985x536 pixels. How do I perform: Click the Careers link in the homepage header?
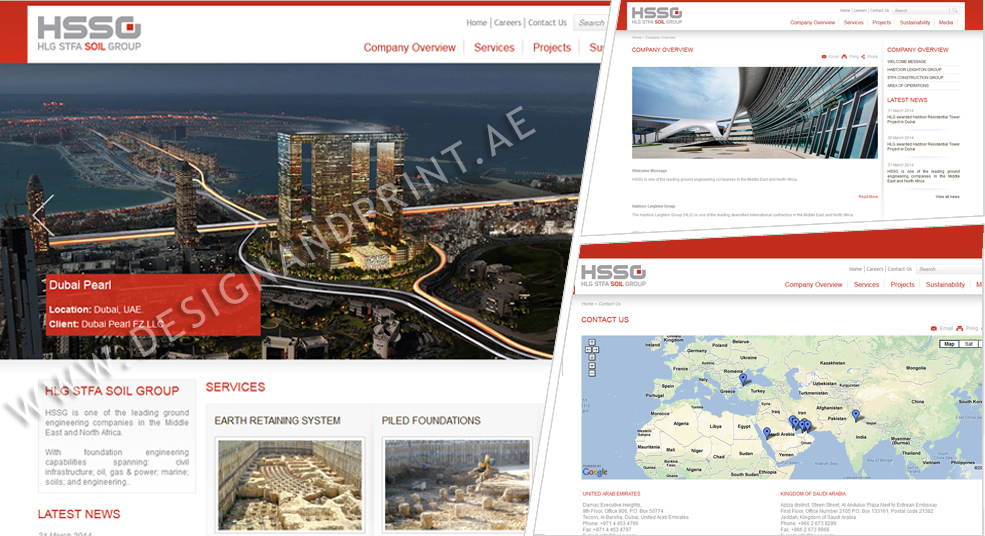pyautogui.click(x=507, y=23)
